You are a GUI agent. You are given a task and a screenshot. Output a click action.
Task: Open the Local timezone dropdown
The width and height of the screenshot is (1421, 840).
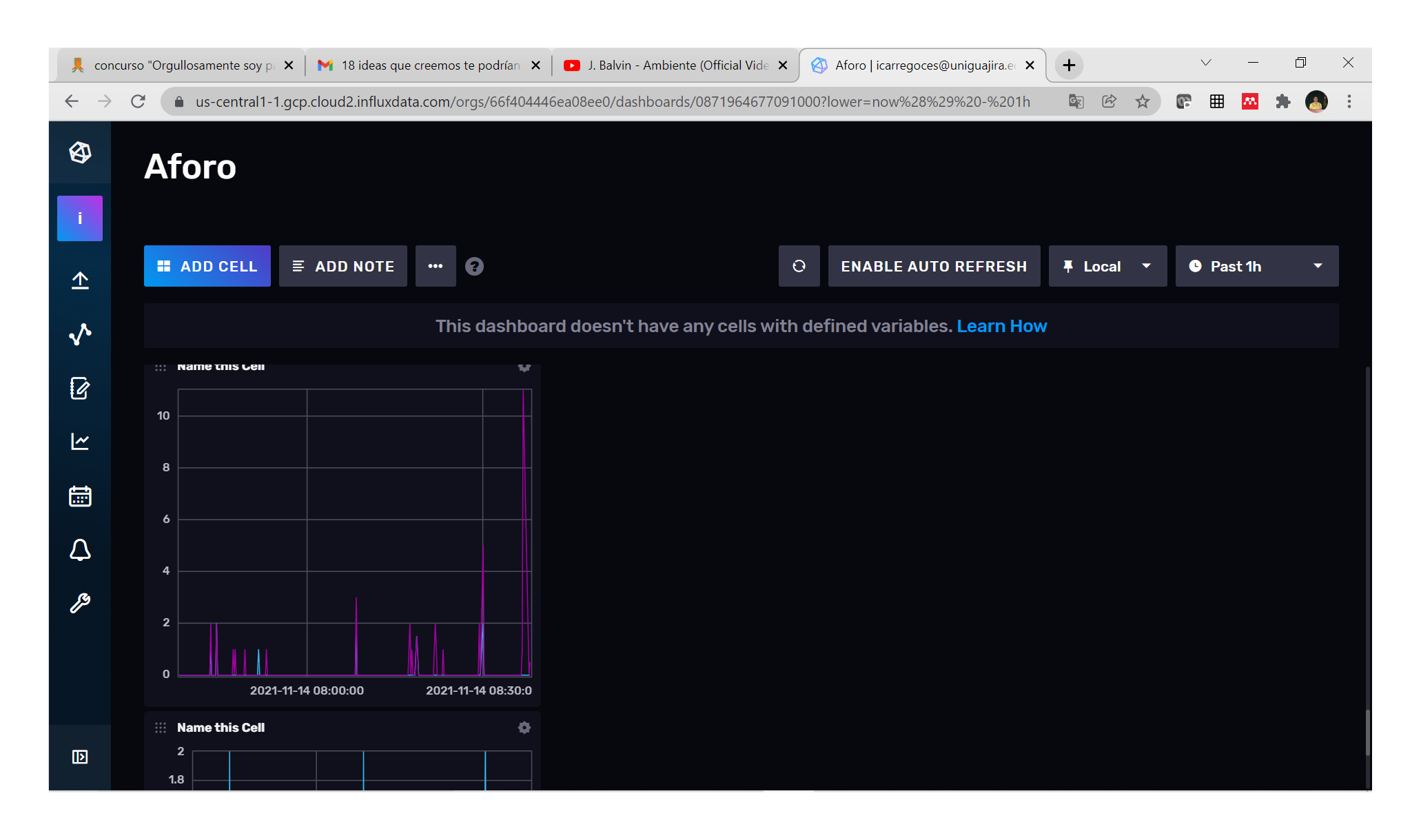click(x=1107, y=266)
